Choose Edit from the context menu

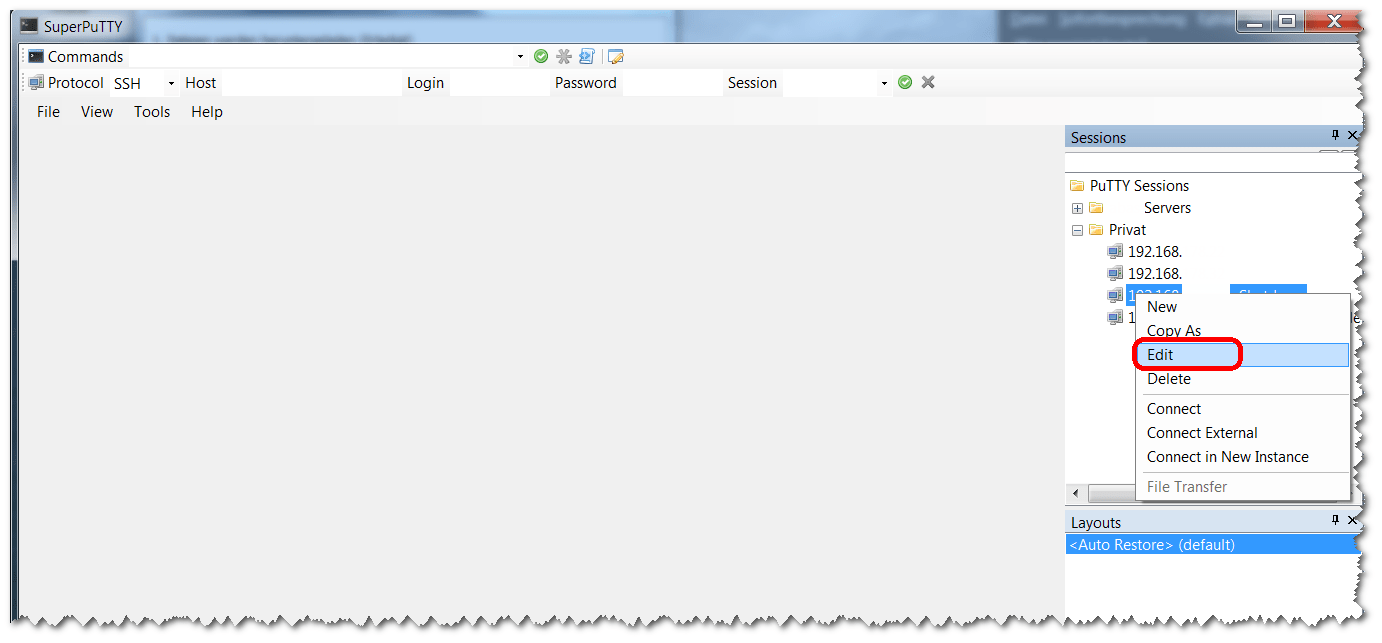pyautogui.click(x=1160, y=355)
